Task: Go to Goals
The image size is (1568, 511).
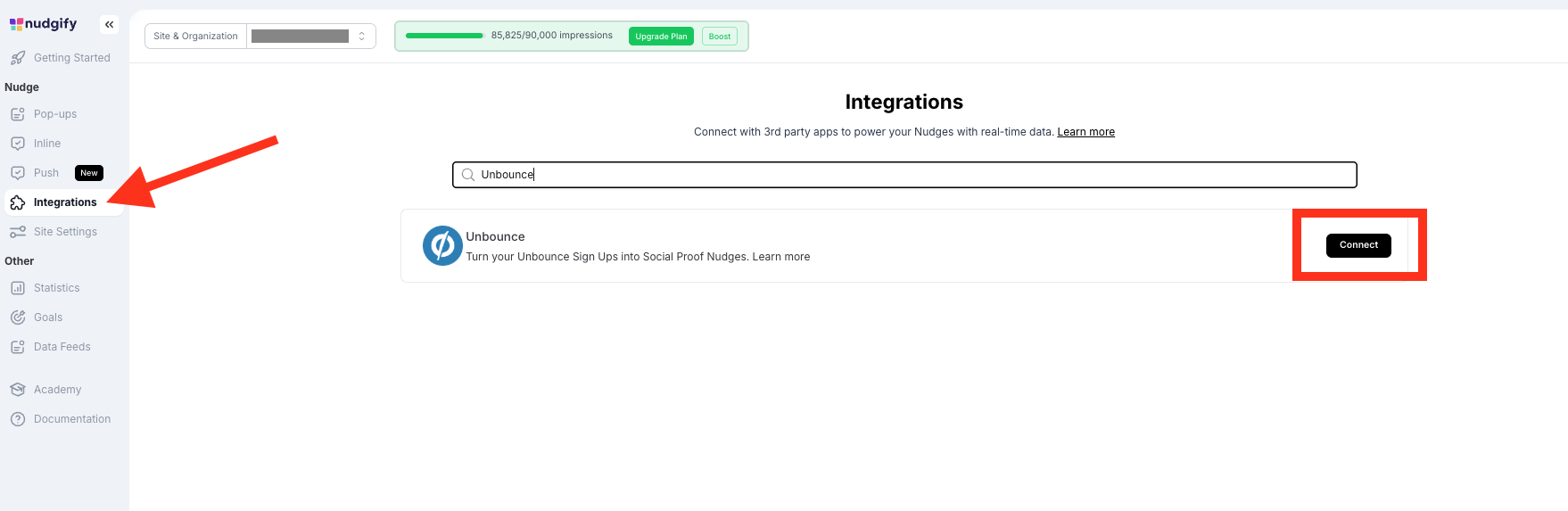Action: coord(48,317)
